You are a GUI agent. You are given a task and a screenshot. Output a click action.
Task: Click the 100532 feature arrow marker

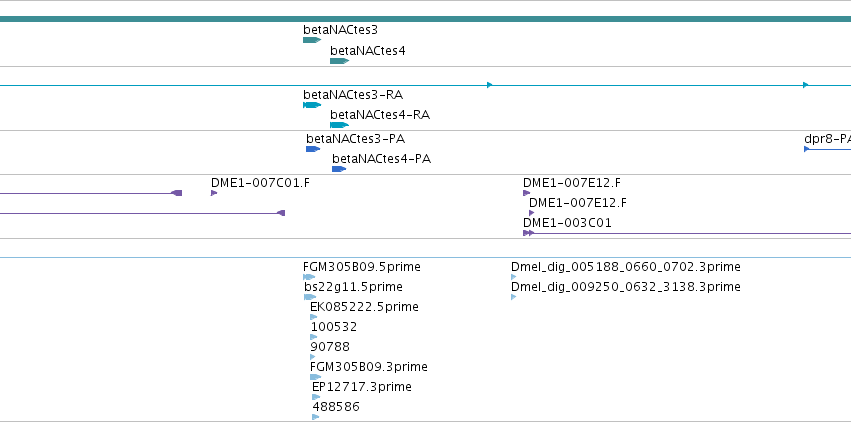click(x=314, y=337)
